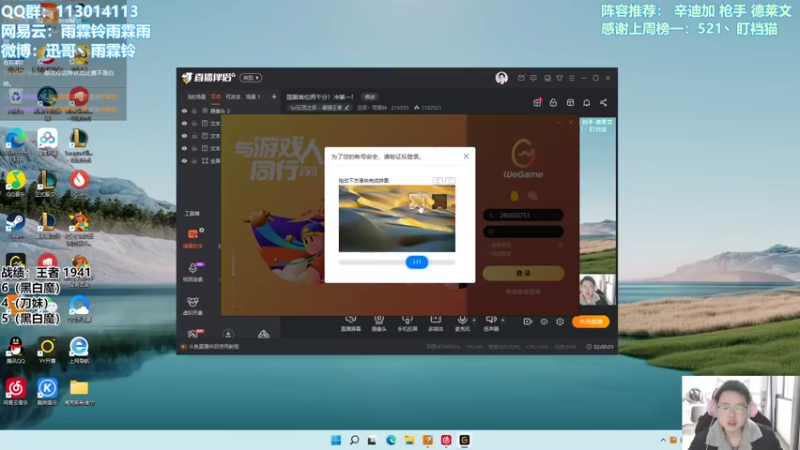Click the download icon in tools bar
The height and width of the screenshot is (450, 800).
pyautogui.click(x=228, y=334)
